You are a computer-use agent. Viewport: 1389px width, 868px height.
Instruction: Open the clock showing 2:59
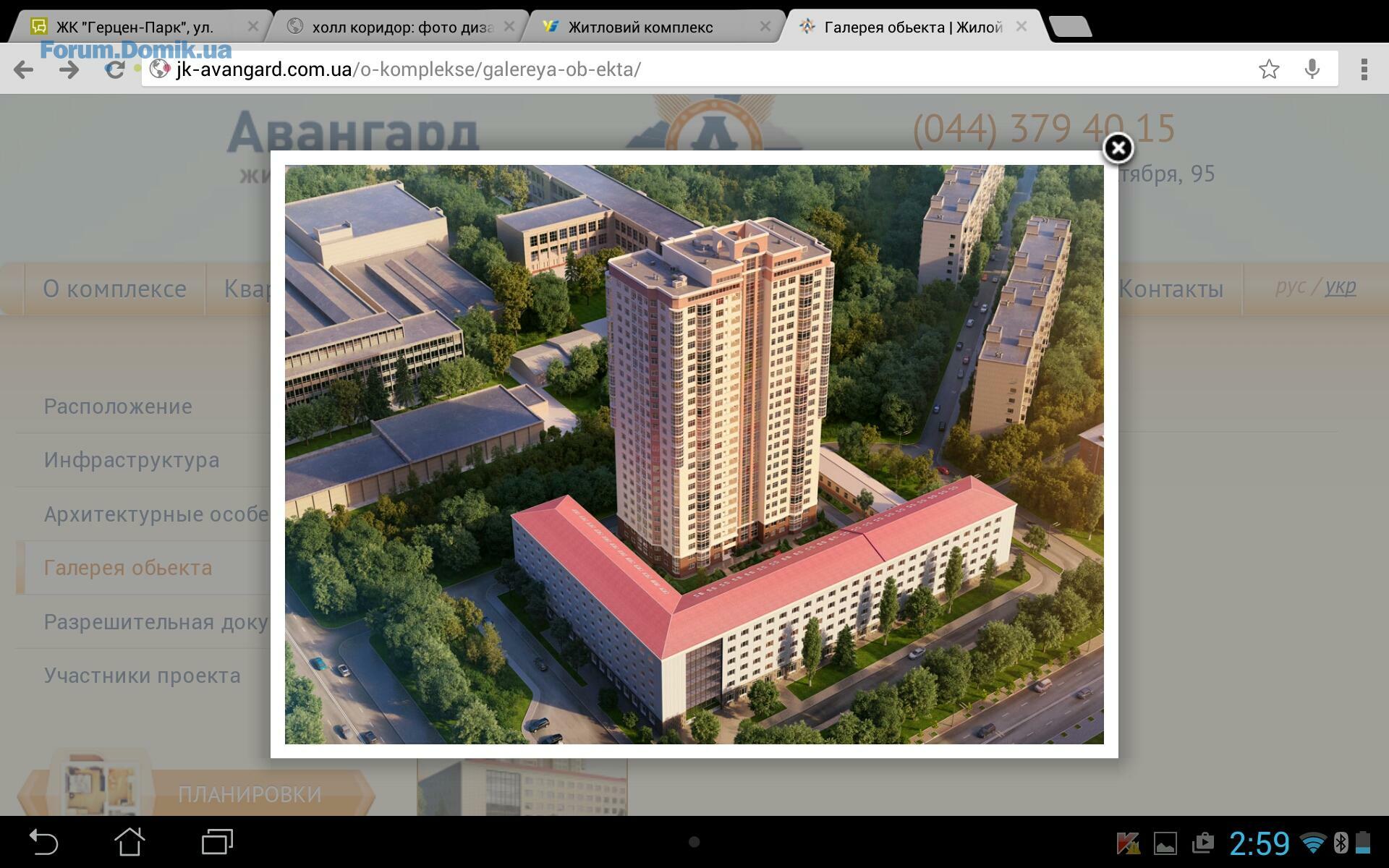point(1260,843)
